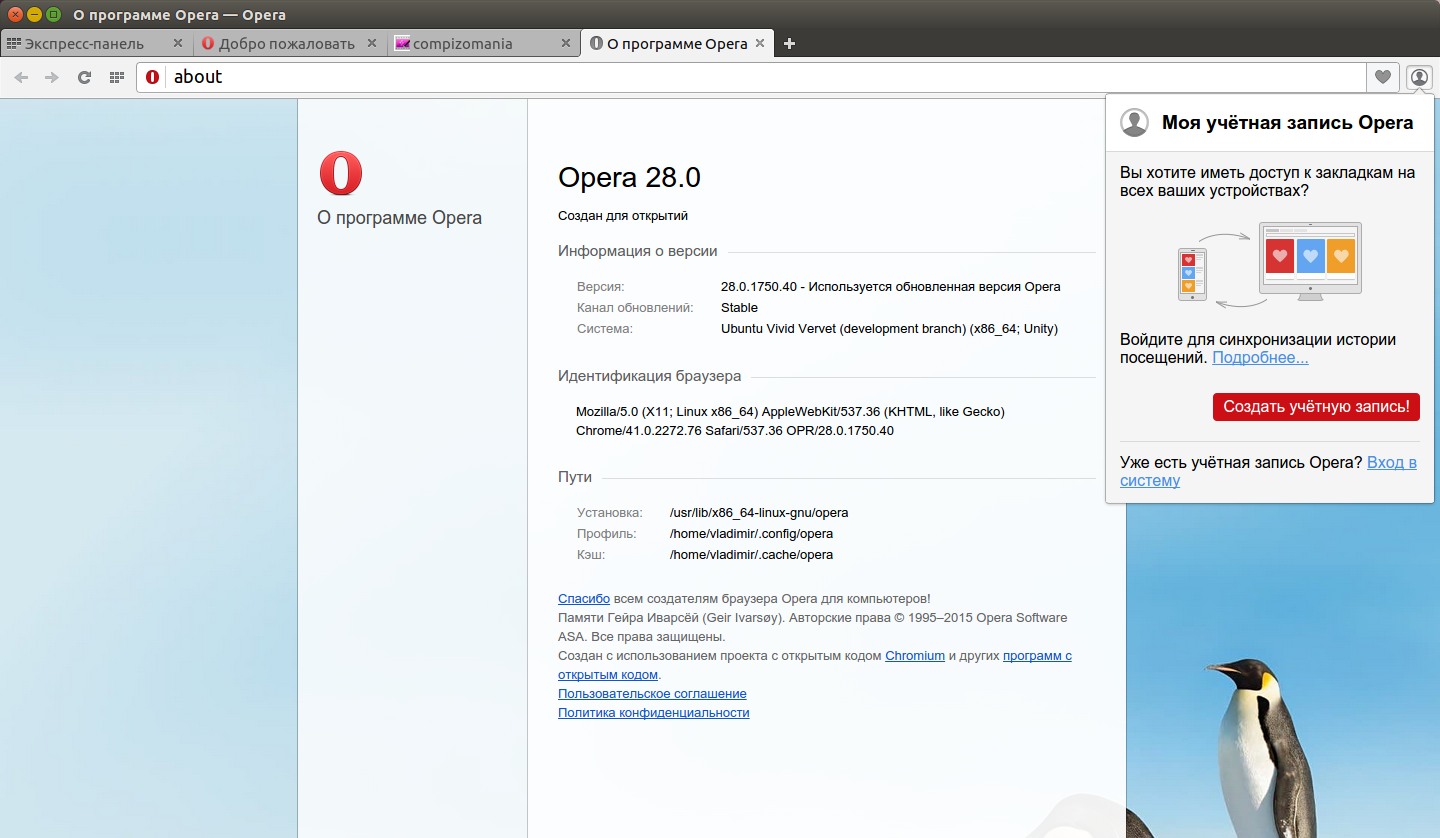The height and width of the screenshot is (838, 1440).
Task: Click the Opera 28.0 heading
Action: tap(629, 177)
